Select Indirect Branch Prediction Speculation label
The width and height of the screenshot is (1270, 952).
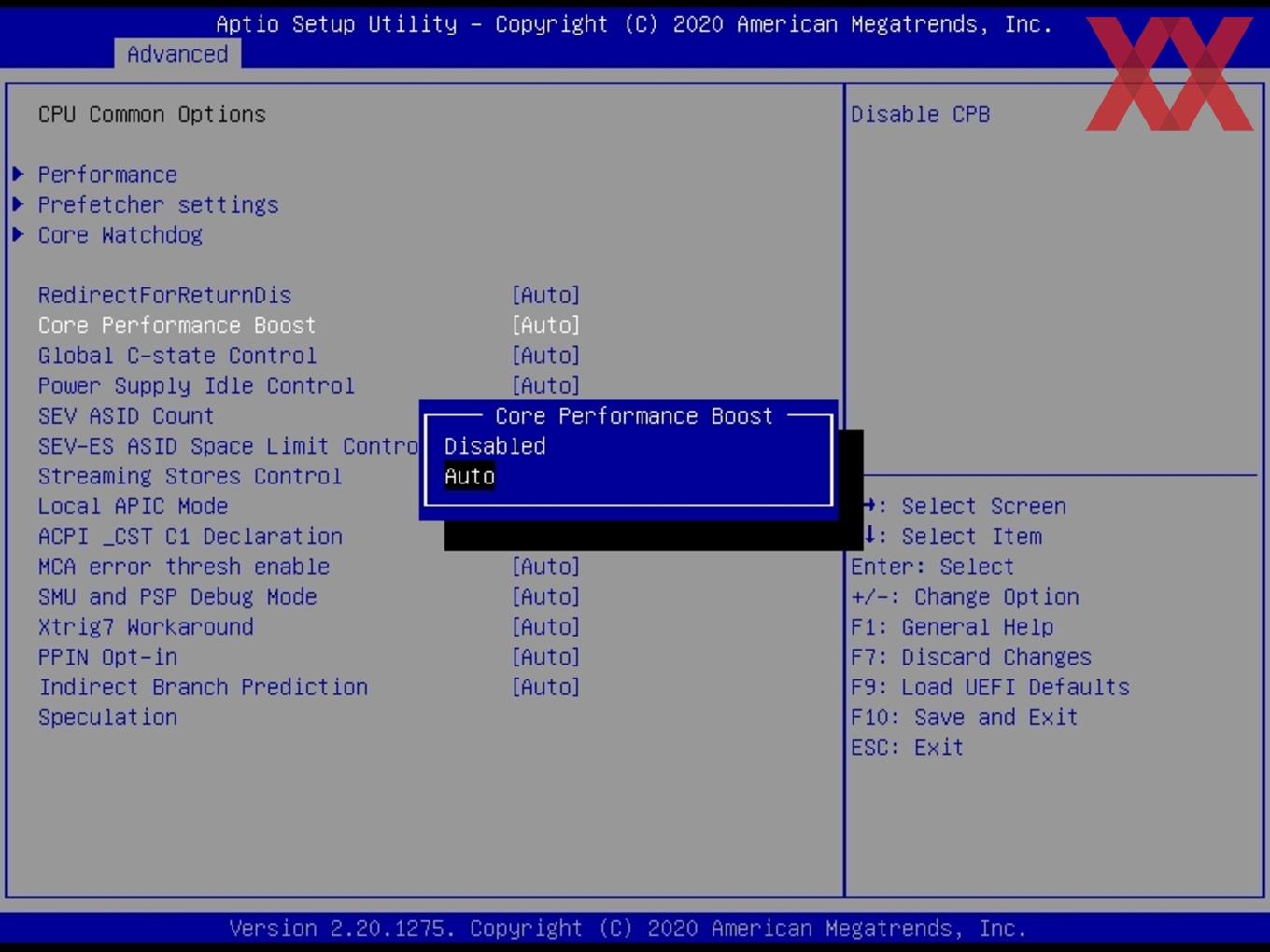click(203, 702)
